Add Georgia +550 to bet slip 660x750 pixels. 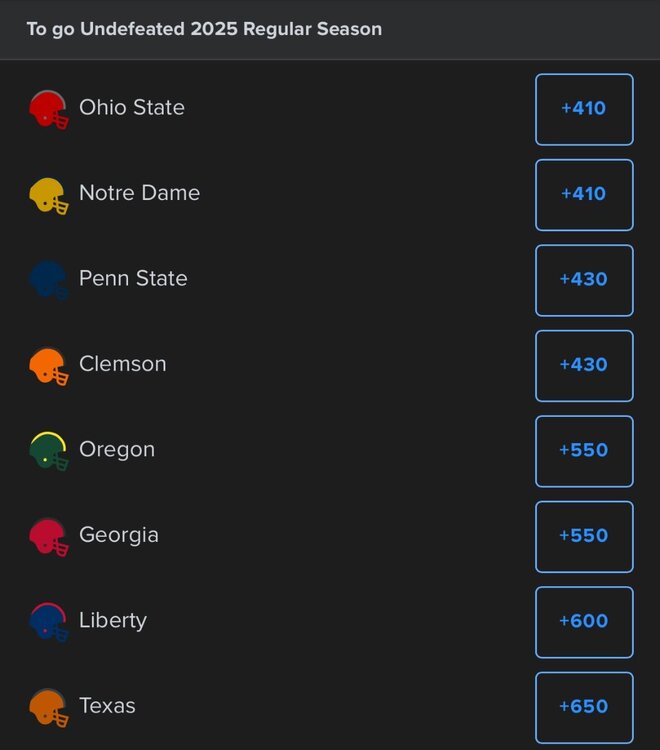pos(584,536)
